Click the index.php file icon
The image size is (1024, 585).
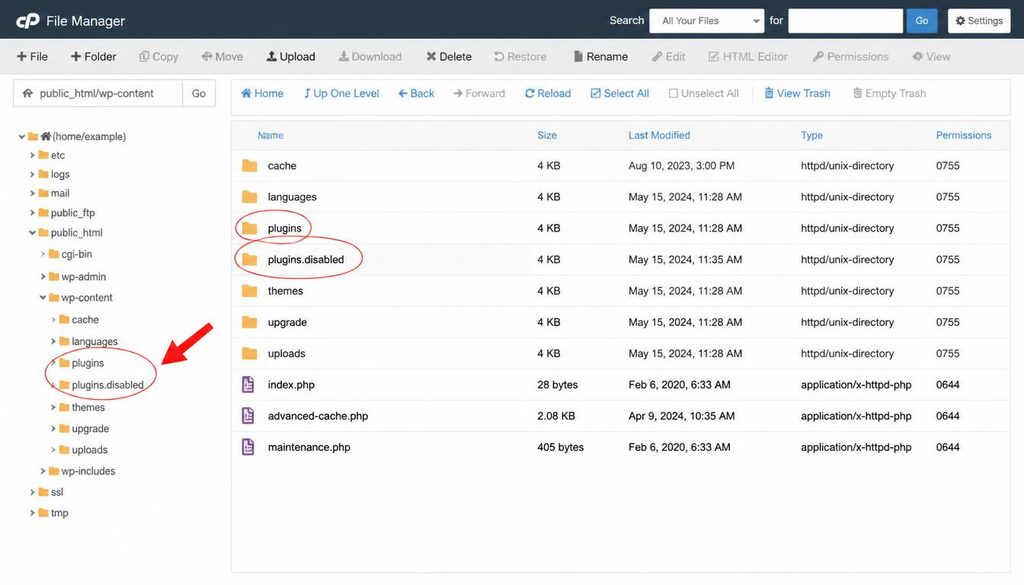point(248,385)
